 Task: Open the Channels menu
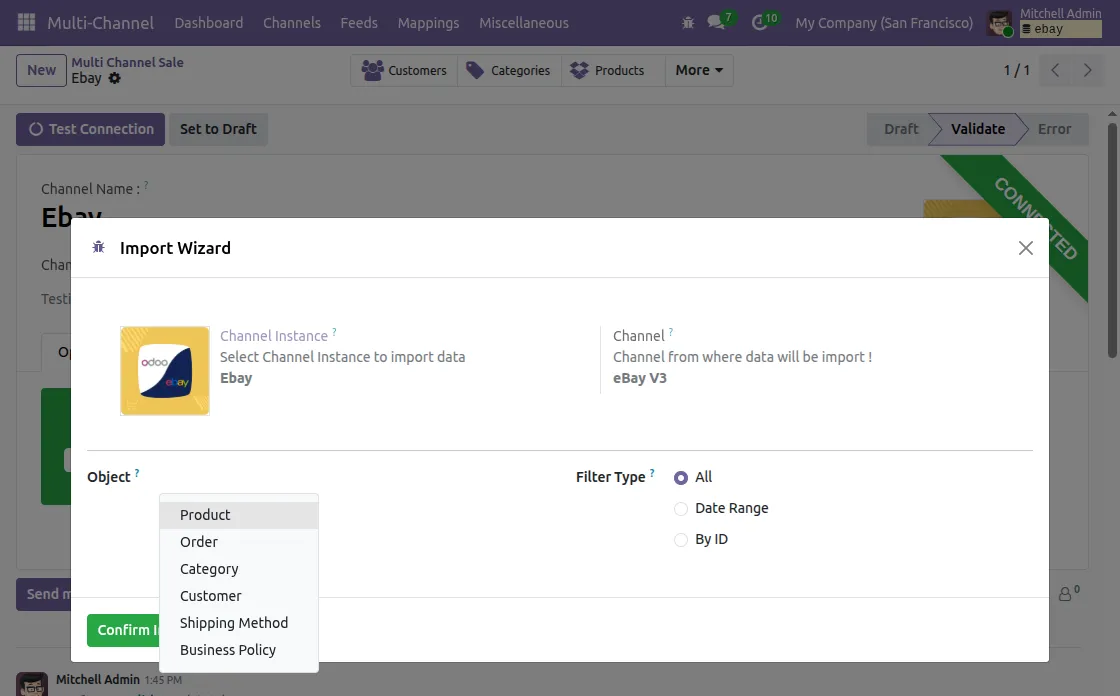[x=291, y=23]
